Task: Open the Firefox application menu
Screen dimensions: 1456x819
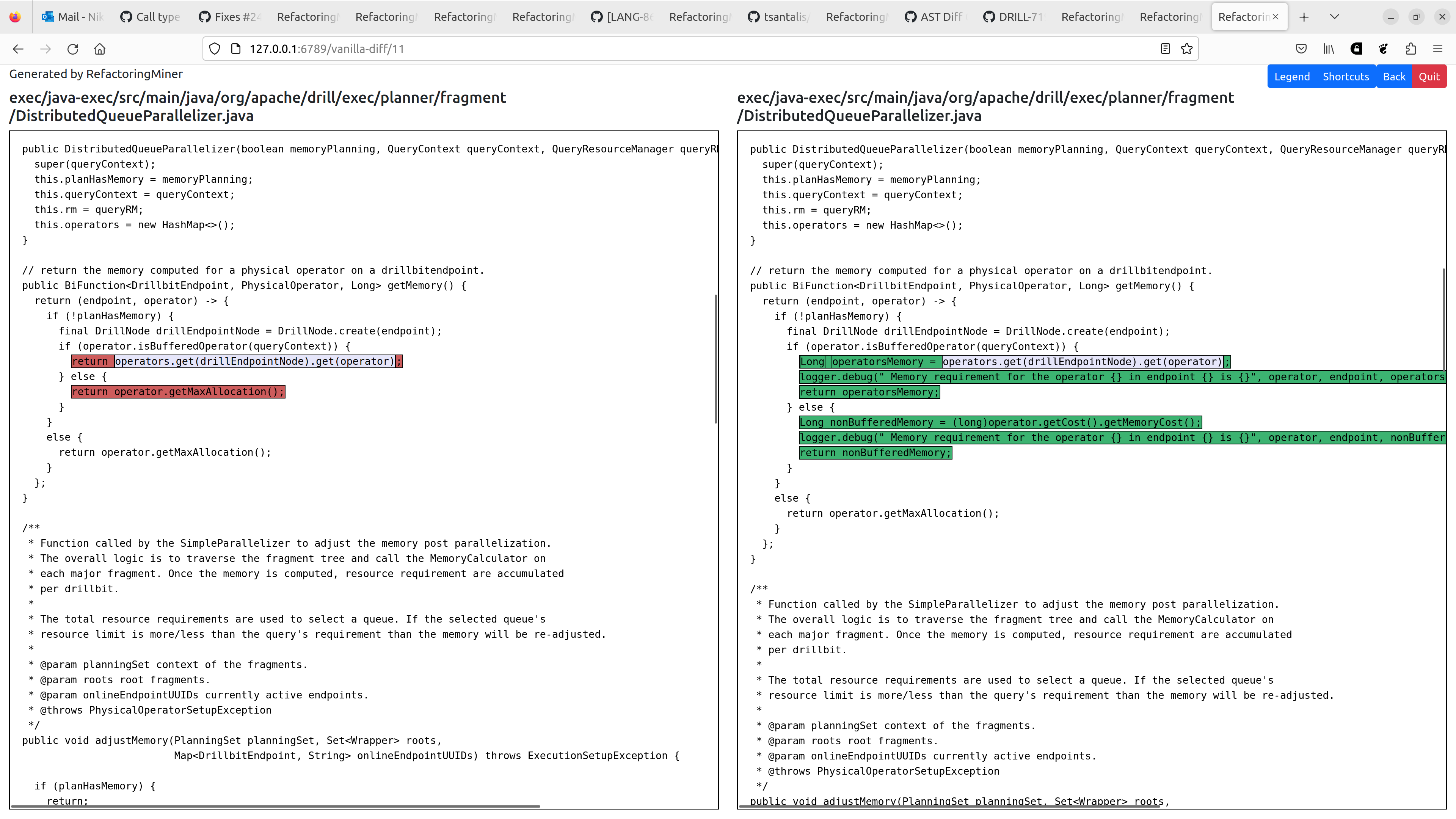Action: click(1439, 49)
